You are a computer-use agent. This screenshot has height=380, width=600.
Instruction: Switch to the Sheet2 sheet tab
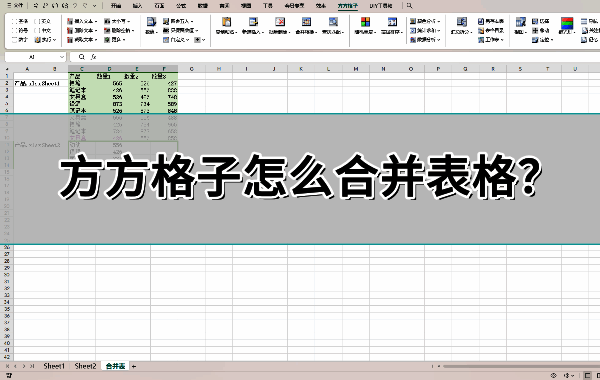85,366
